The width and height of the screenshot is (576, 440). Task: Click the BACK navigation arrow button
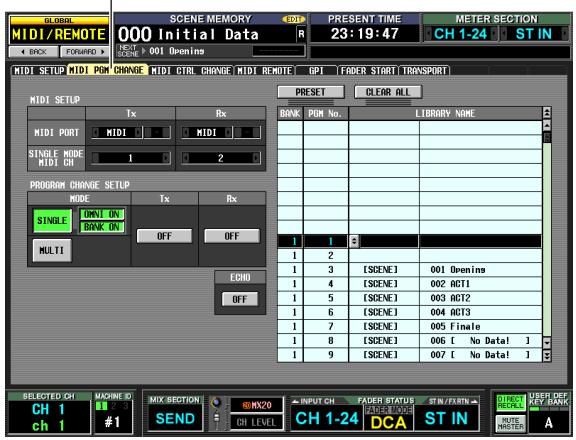(33, 52)
